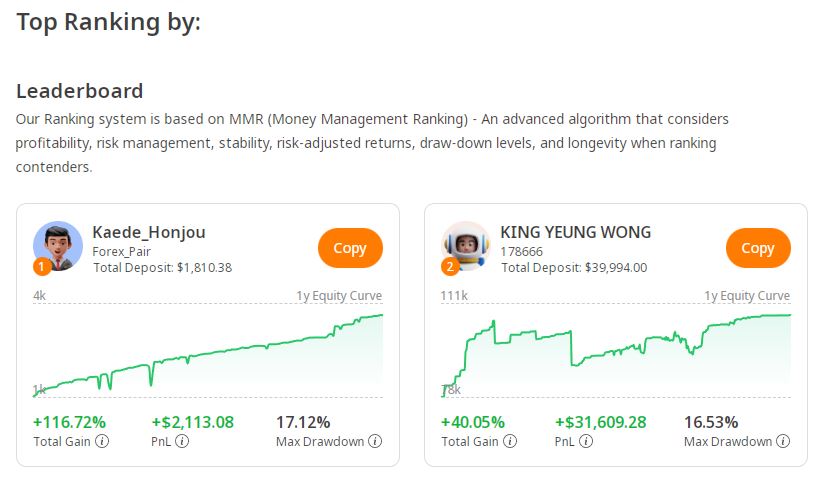Click the +116.72% Total Gain value

[69, 422]
